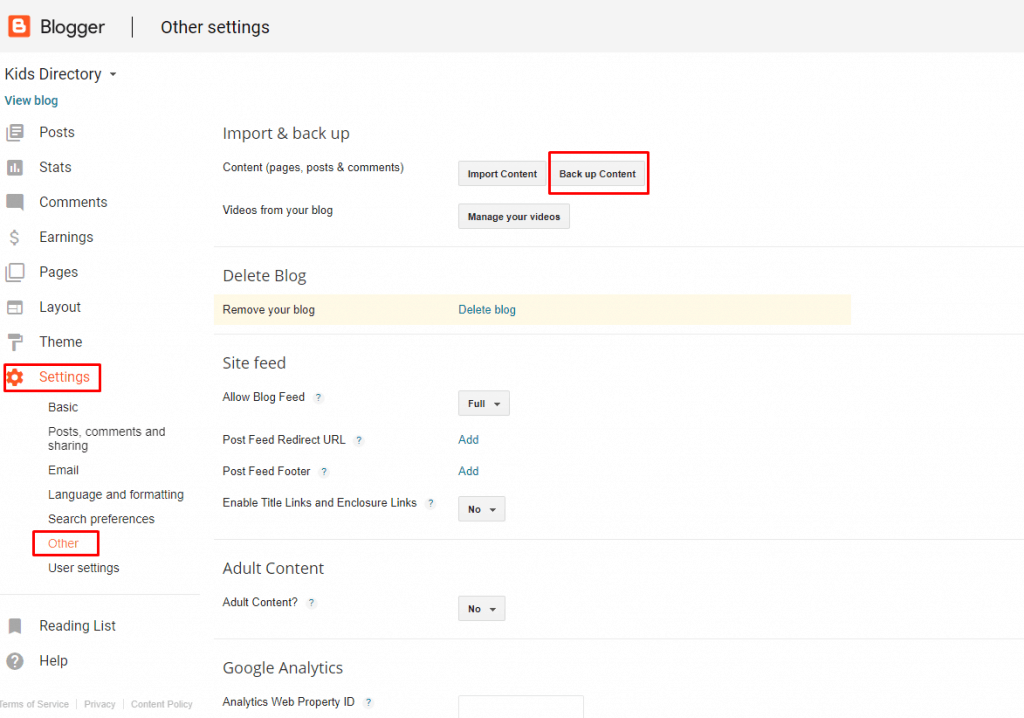Open the Enable Title Links No dropdown
Viewport: 1024px width, 718px height.
click(481, 510)
